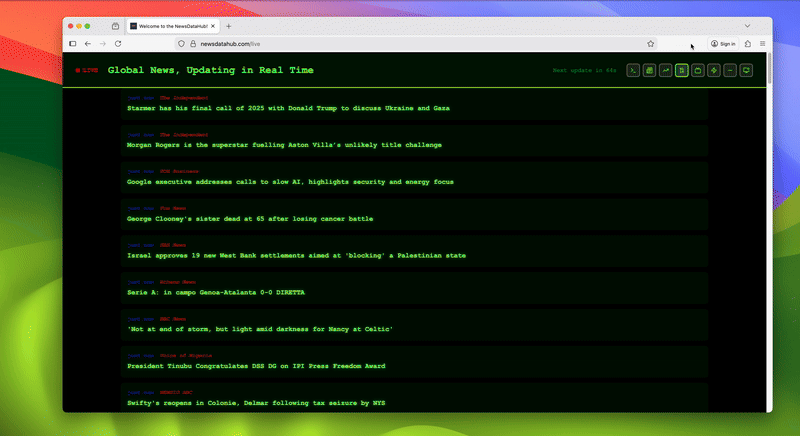
Task: Open Israel approves 19 West Bank settlements headline
Action: coord(296,255)
